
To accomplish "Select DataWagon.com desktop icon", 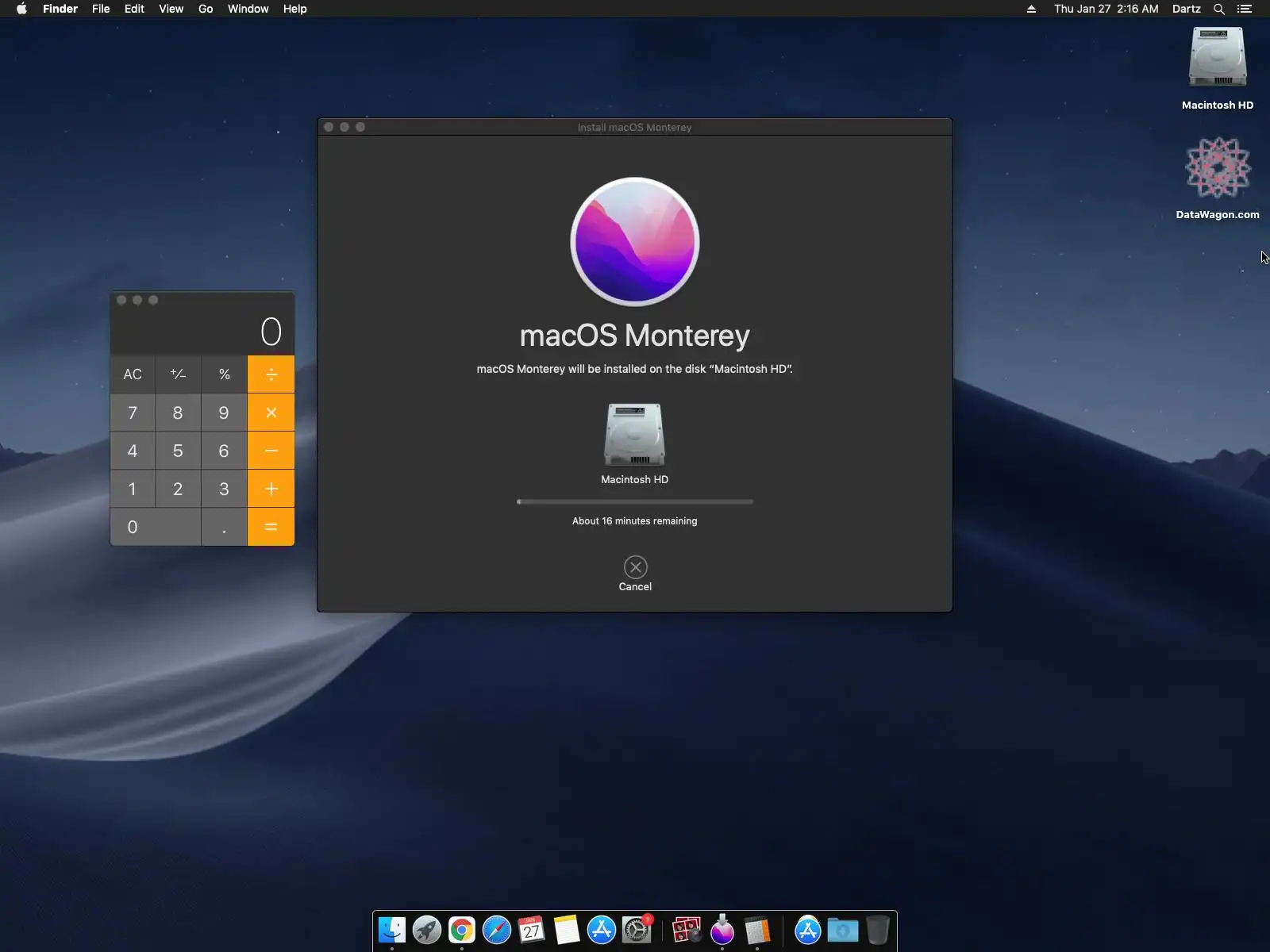I will pyautogui.click(x=1218, y=167).
